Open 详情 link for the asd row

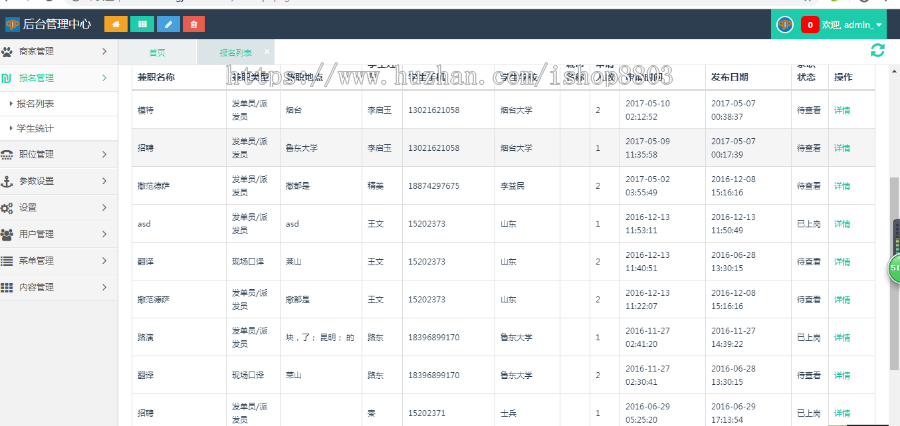[842, 224]
